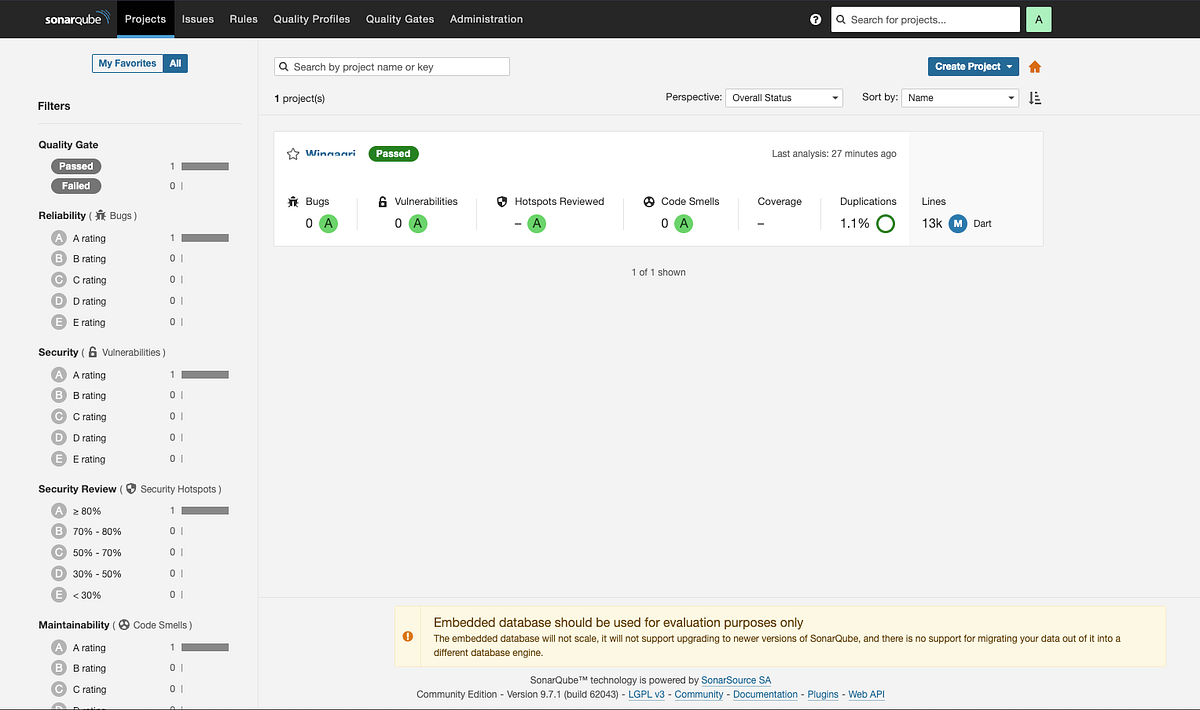
Task: Click the Bugs insect icon
Action: coord(292,201)
